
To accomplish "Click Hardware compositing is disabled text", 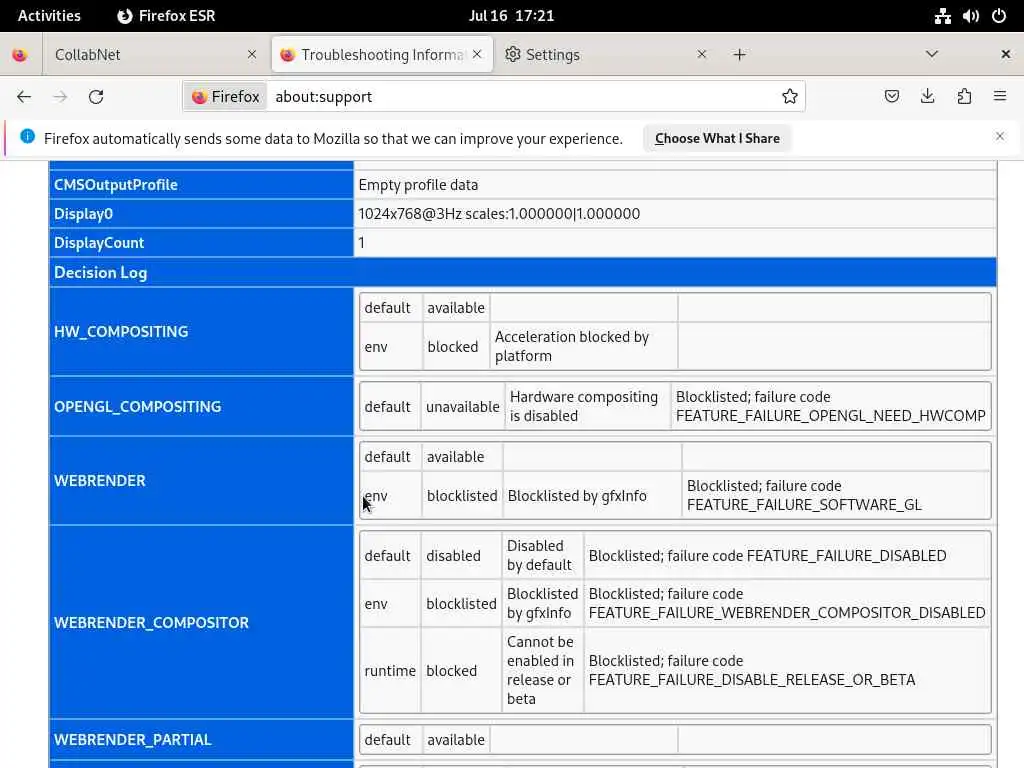I will tap(584, 406).
